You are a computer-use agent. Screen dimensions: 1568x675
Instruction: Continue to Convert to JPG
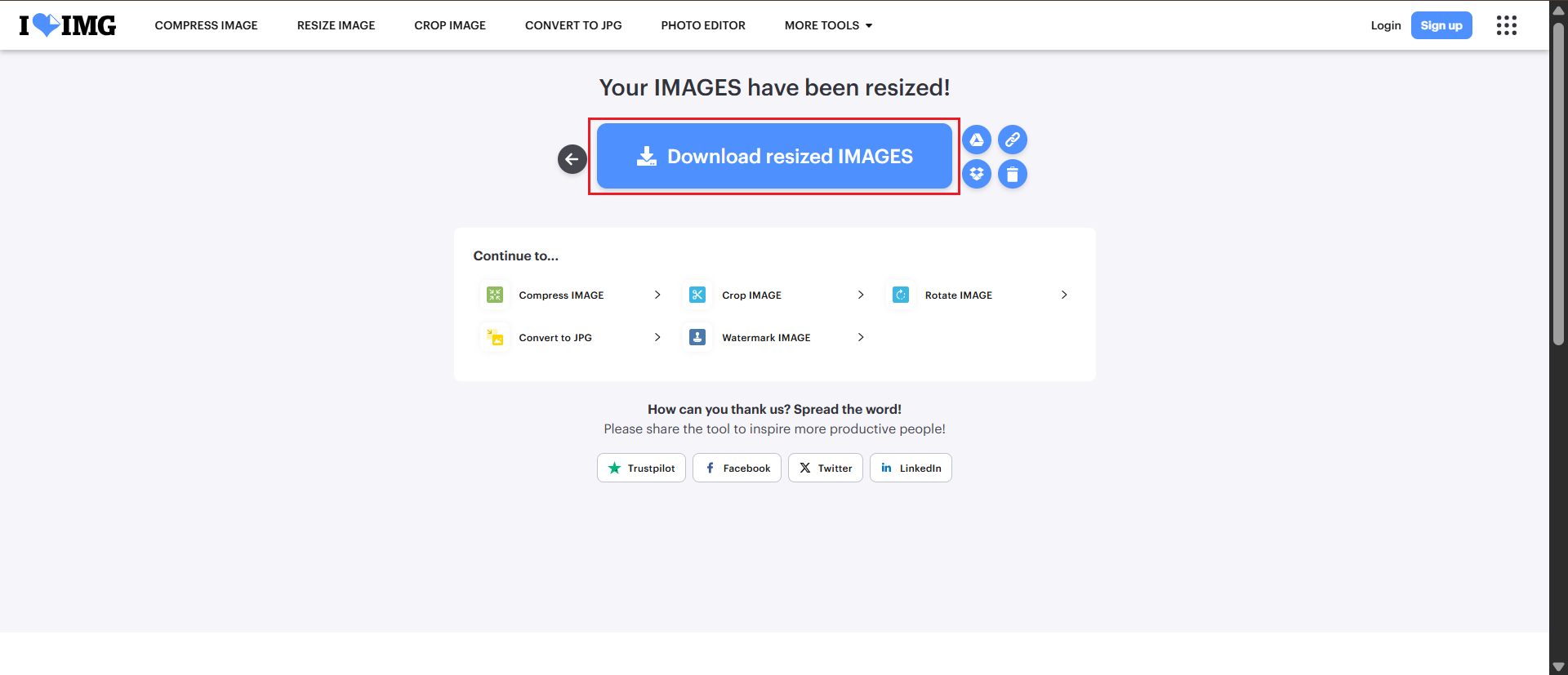tap(572, 337)
